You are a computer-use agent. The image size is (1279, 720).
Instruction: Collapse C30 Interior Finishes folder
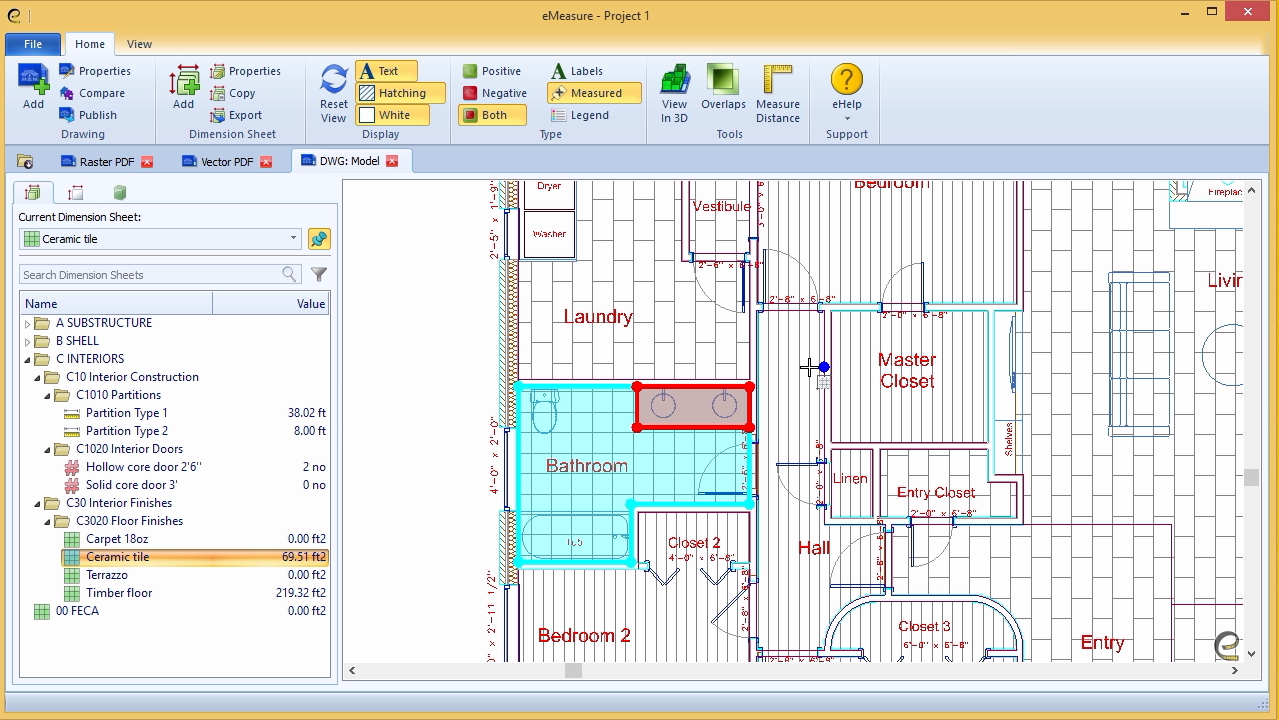pos(37,503)
